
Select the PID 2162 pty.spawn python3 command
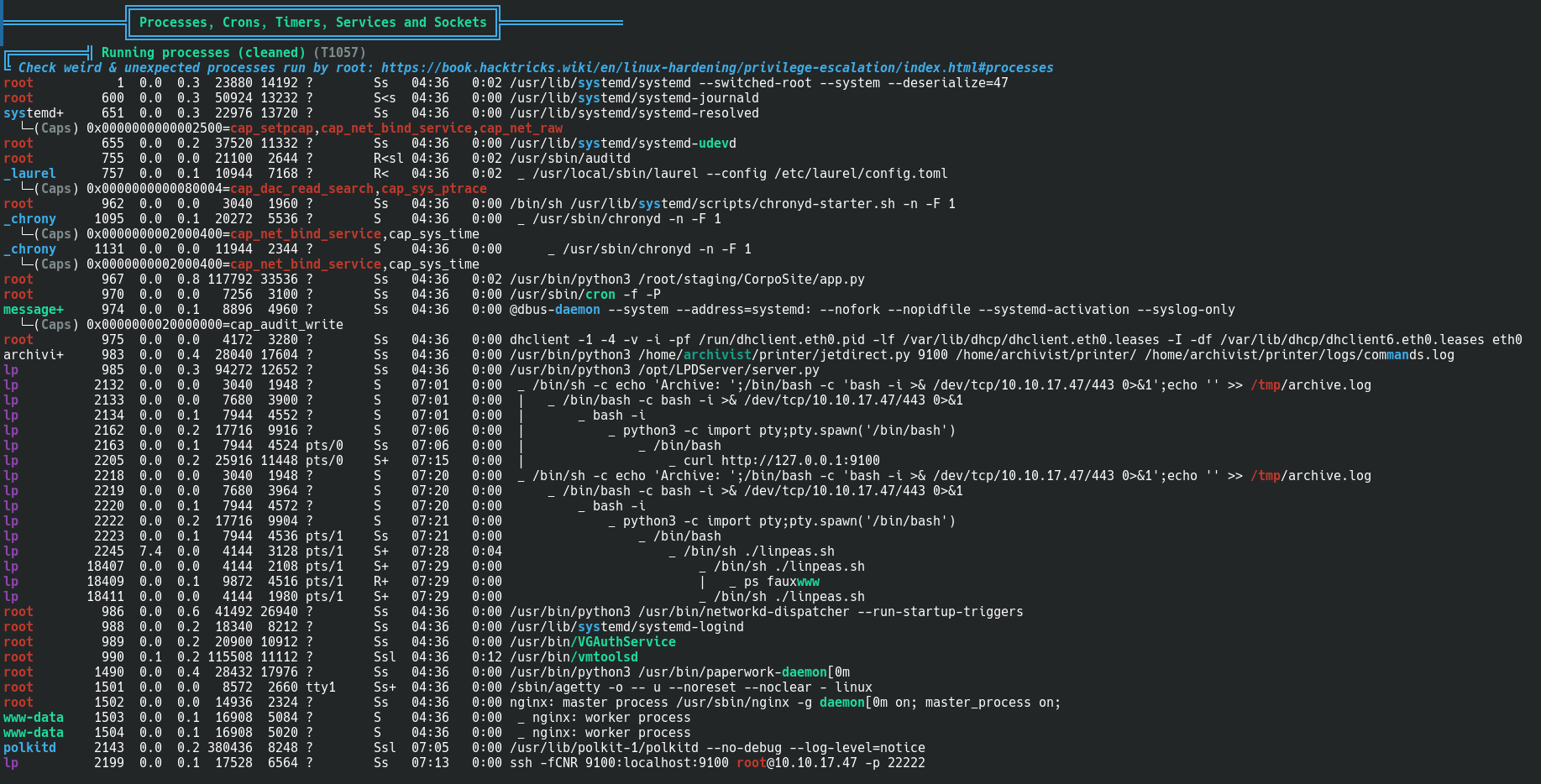point(789,431)
